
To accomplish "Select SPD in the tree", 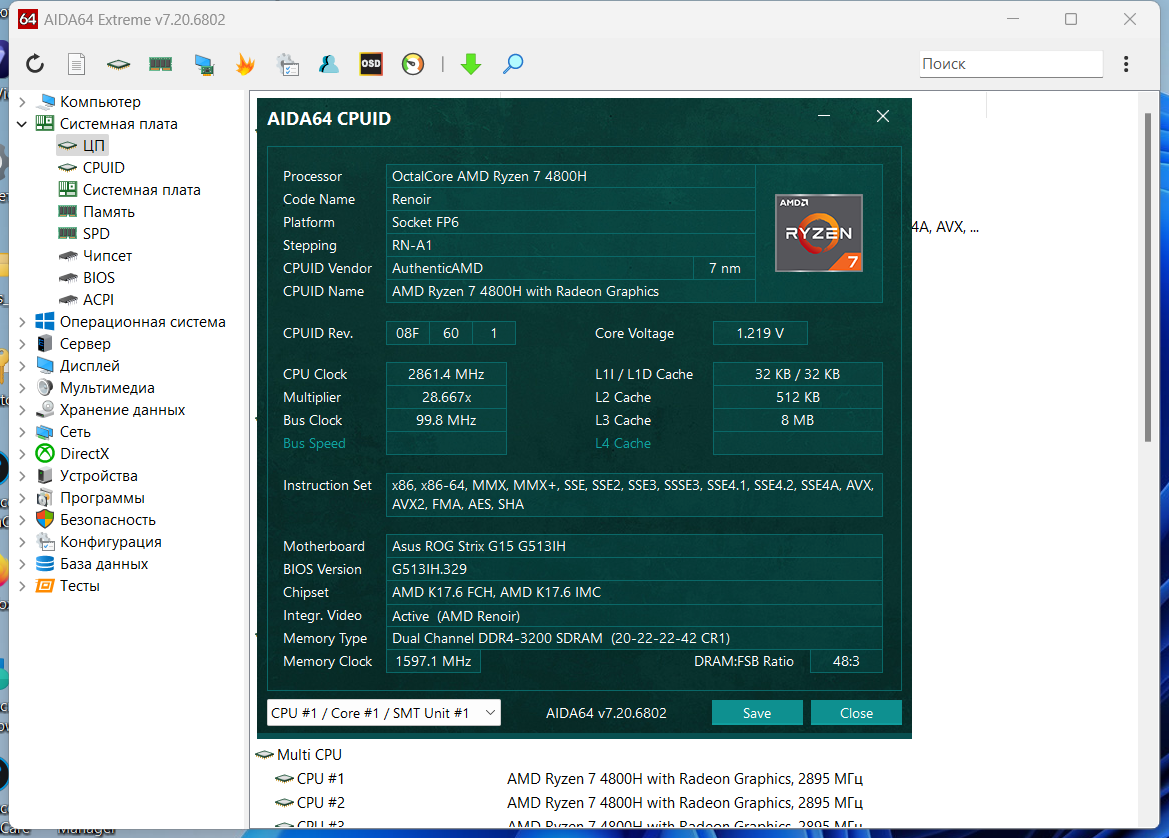I will click(96, 234).
